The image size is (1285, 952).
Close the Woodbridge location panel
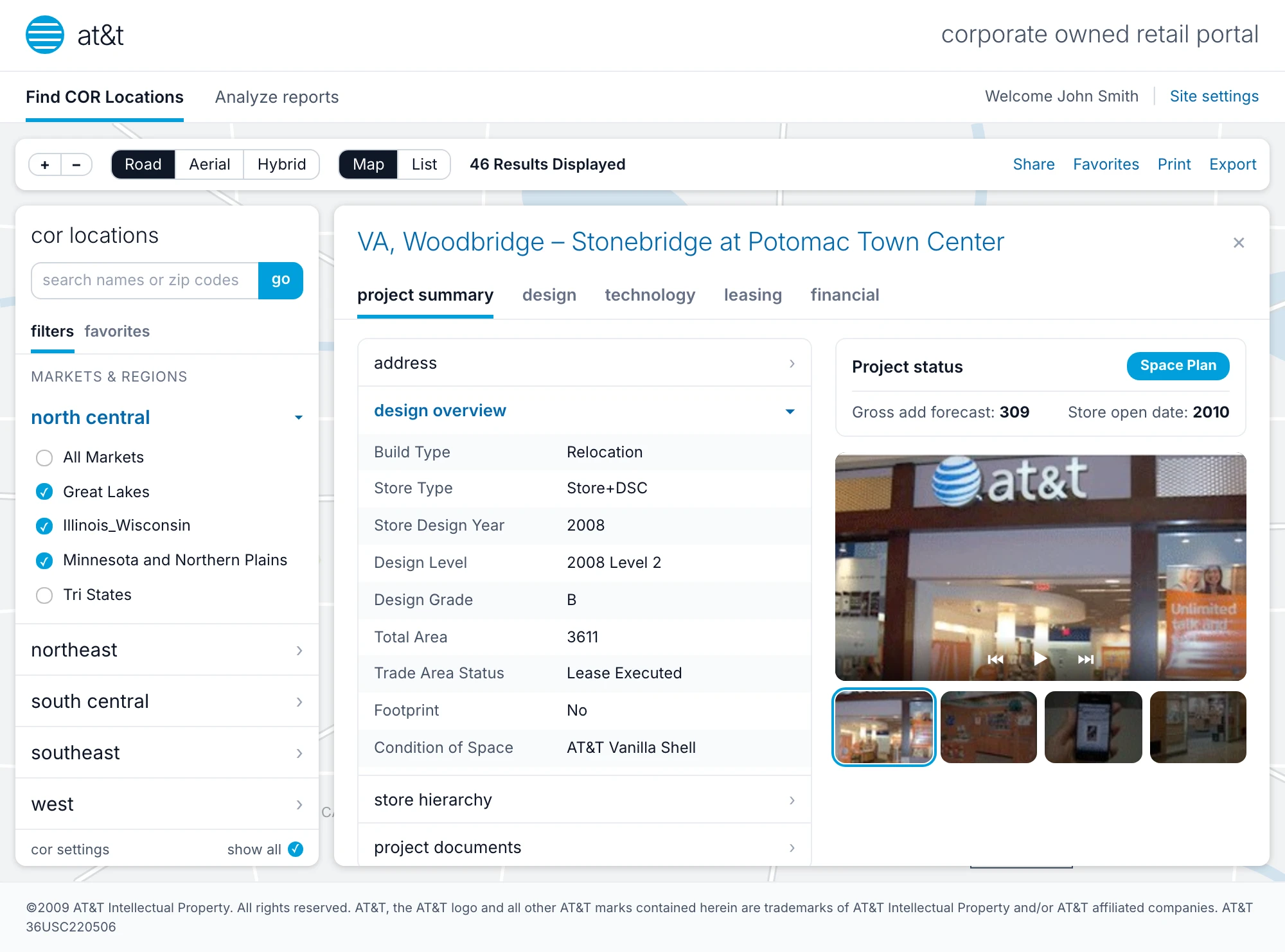[1239, 243]
